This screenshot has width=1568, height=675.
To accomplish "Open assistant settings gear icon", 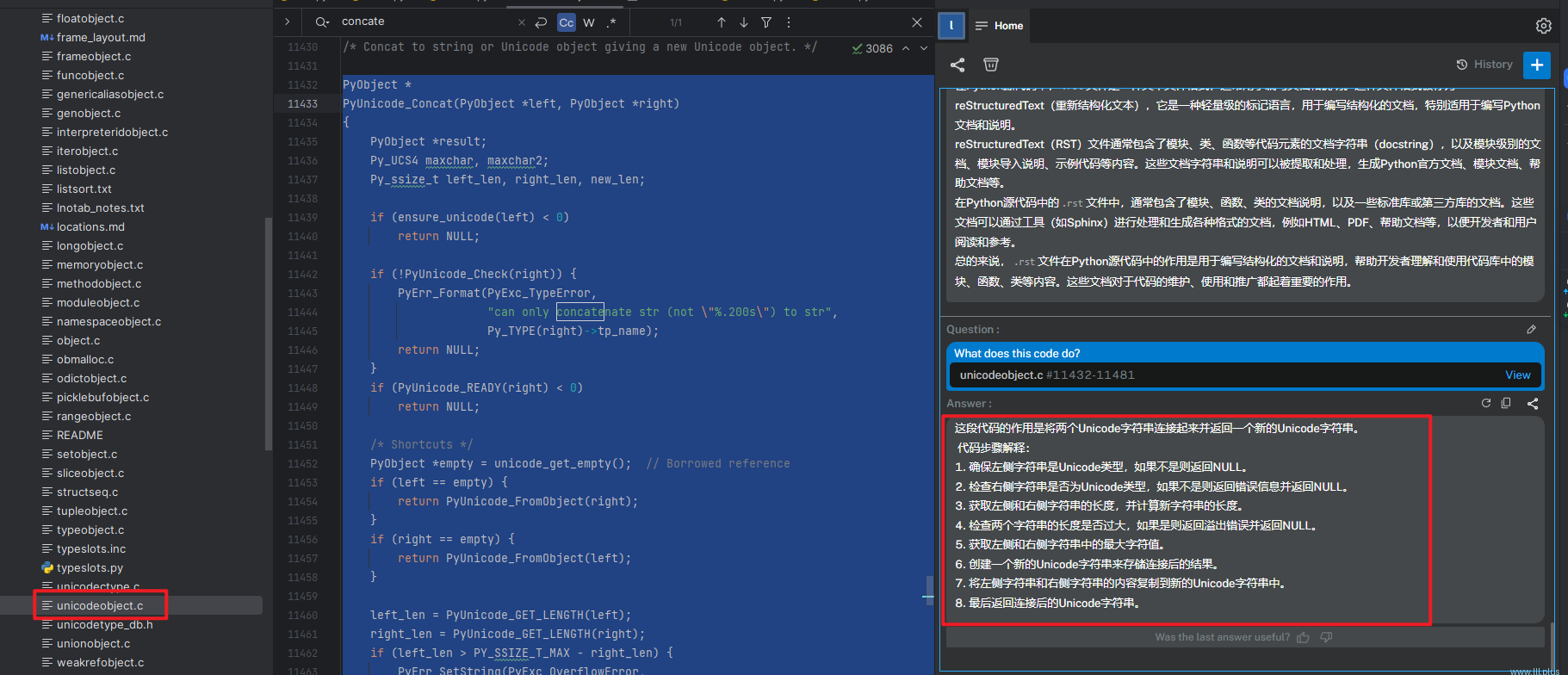I will click(1544, 26).
